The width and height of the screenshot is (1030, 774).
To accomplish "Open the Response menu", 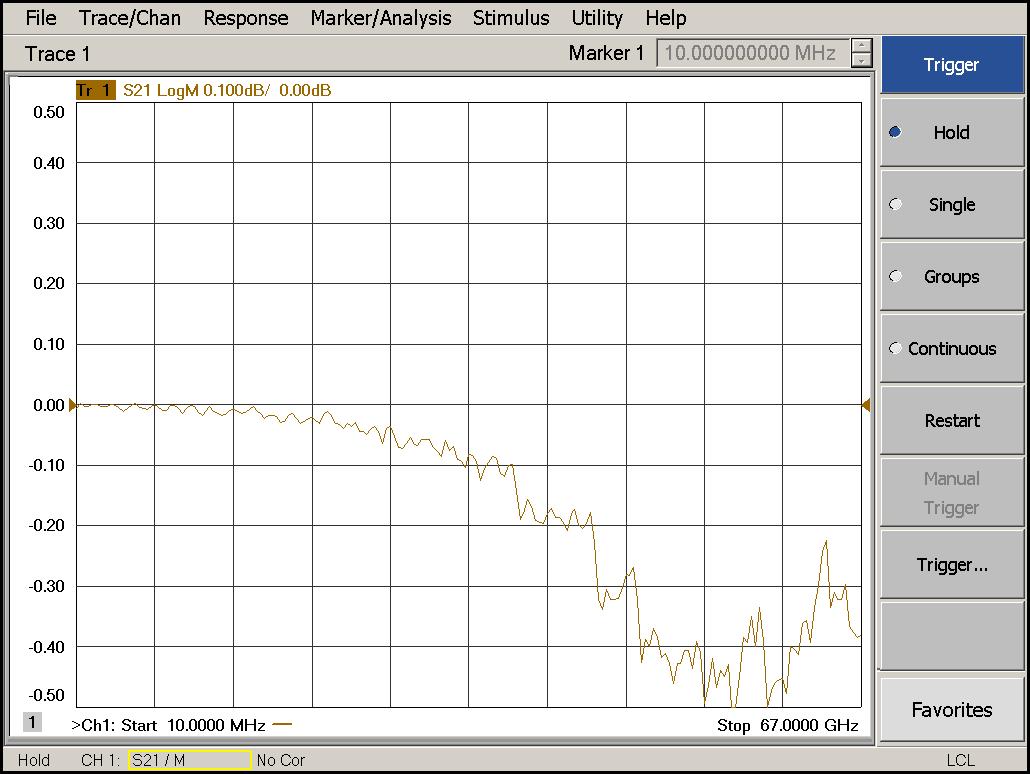I will coord(246,18).
